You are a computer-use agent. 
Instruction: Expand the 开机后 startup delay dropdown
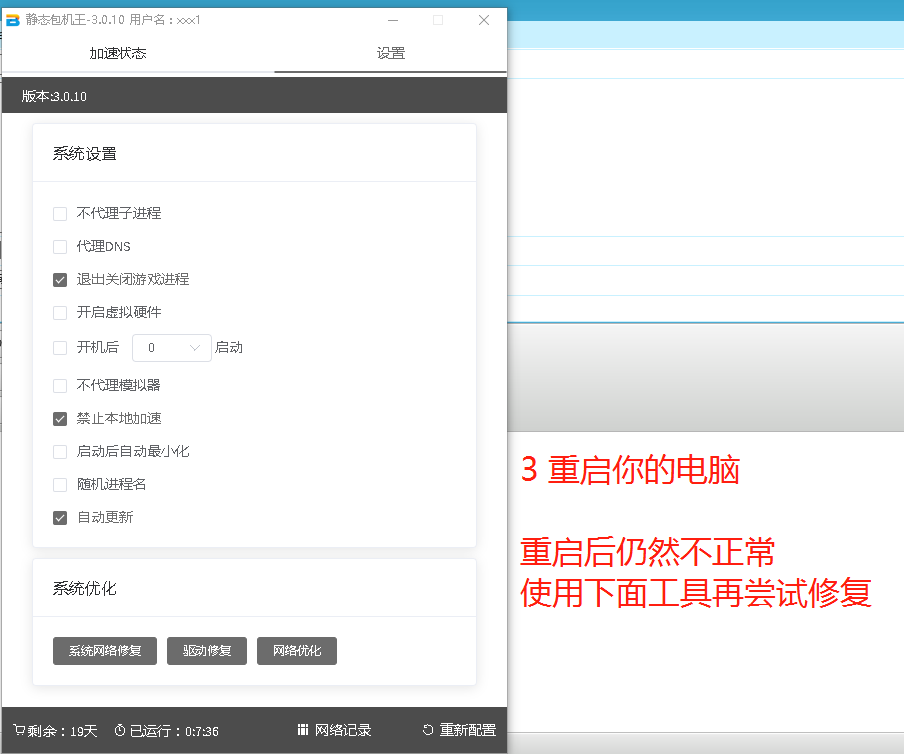172,348
